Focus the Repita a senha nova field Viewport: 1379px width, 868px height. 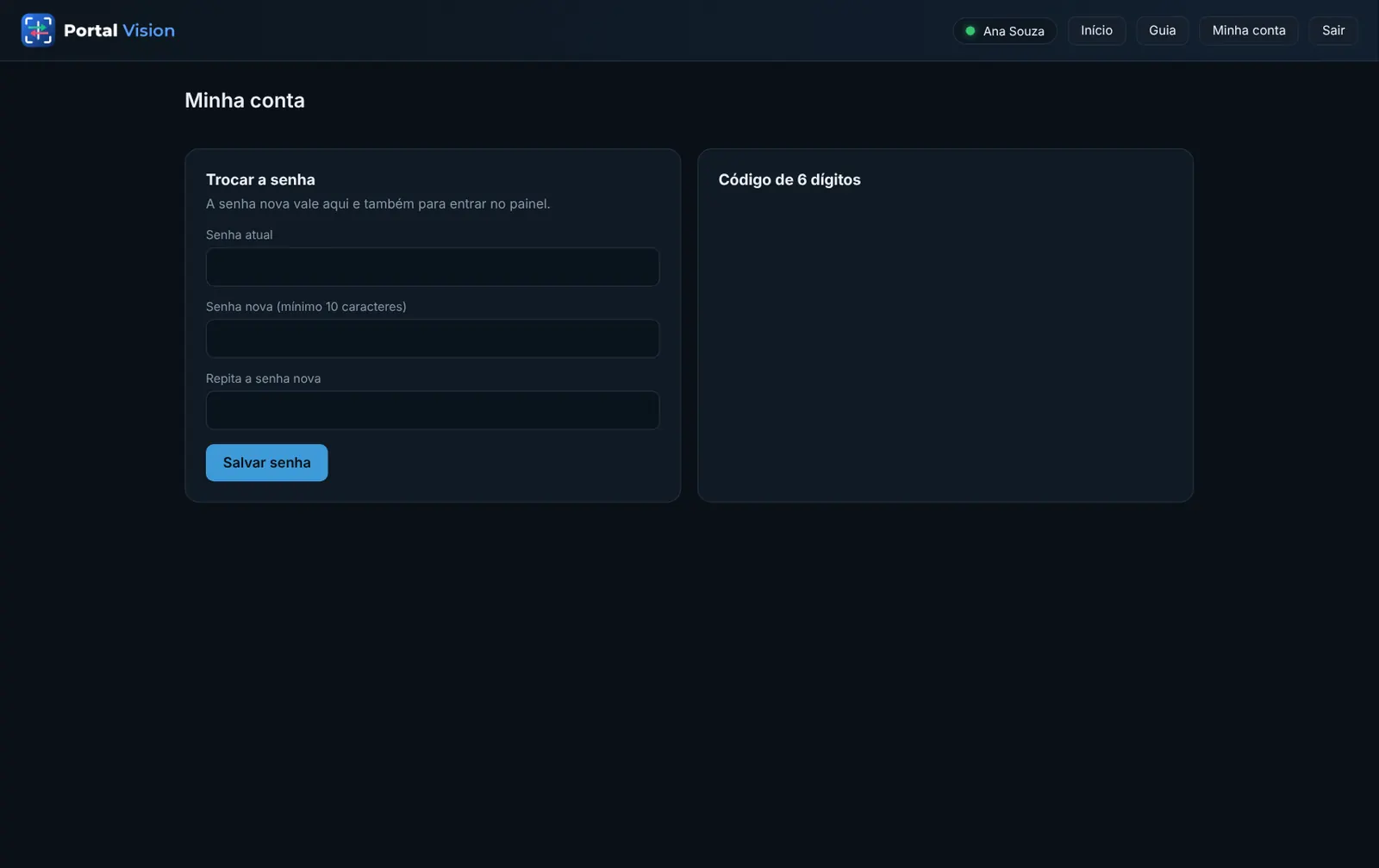click(433, 410)
